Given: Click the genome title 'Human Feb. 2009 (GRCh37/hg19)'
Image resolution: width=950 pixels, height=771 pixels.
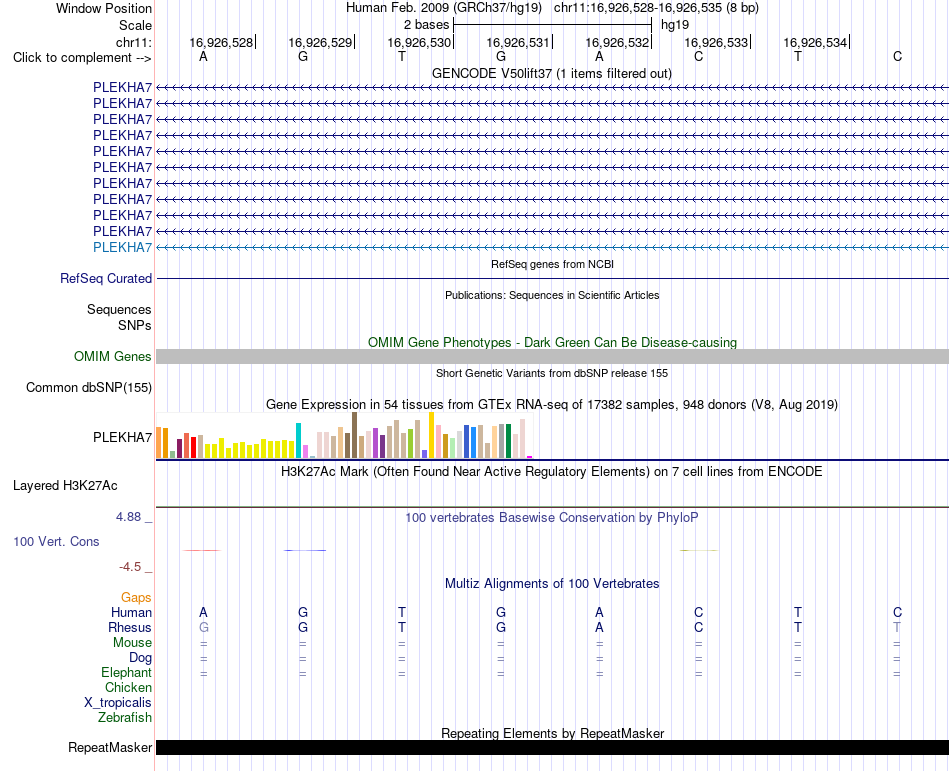Looking at the screenshot, I should pyautogui.click(x=443, y=8).
